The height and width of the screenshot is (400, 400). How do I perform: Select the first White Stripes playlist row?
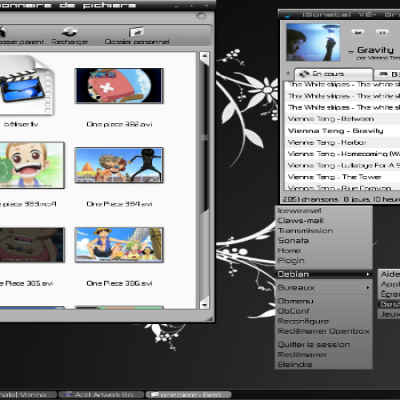(x=342, y=84)
